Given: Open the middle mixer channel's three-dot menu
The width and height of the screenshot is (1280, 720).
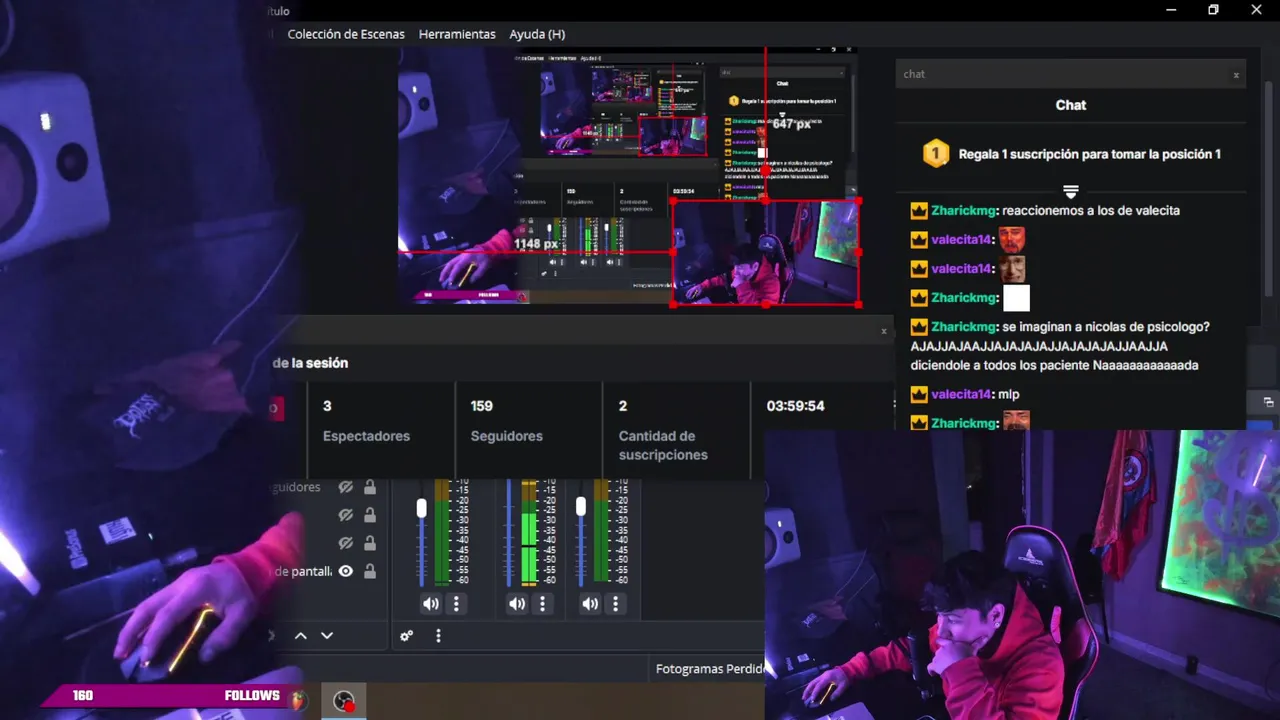Looking at the screenshot, I should pyautogui.click(x=542, y=604).
